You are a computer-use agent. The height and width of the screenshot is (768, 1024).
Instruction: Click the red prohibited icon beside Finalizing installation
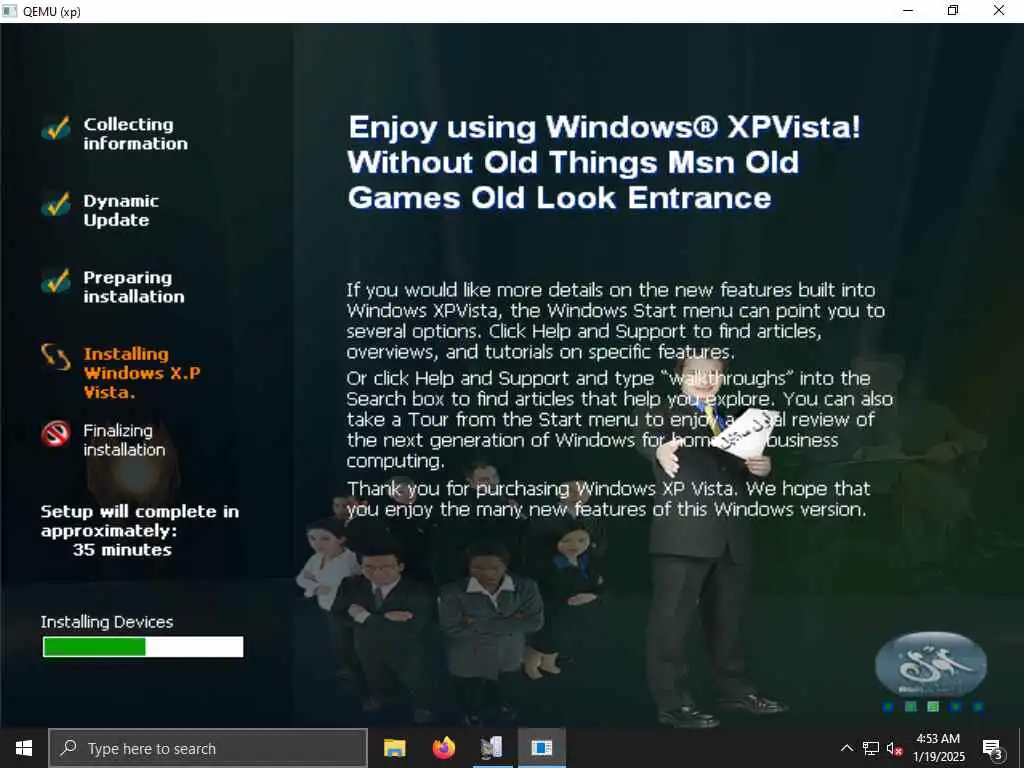click(56, 434)
